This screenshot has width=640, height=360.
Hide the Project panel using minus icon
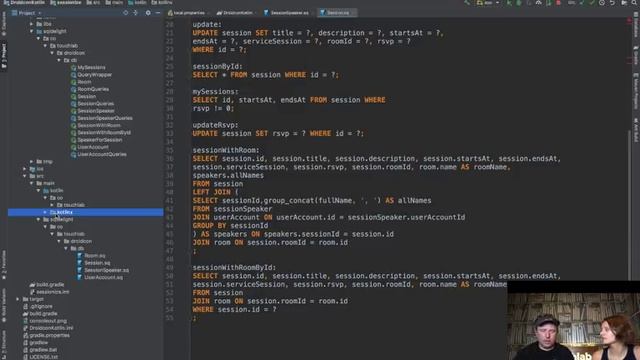pyautogui.click(x=158, y=13)
